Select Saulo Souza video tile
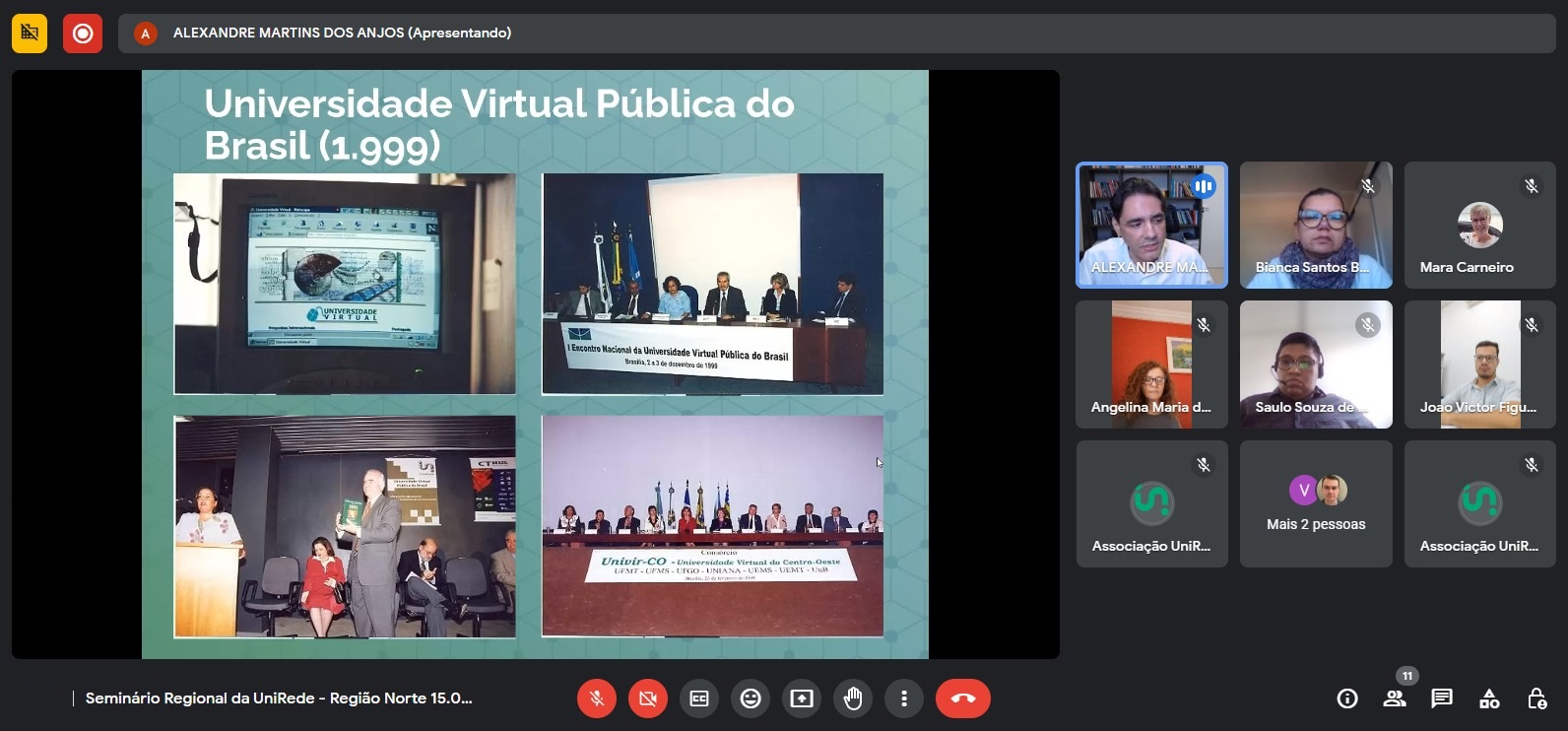The height and width of the screenshot is (731, 1568). tap(1316, 365)
